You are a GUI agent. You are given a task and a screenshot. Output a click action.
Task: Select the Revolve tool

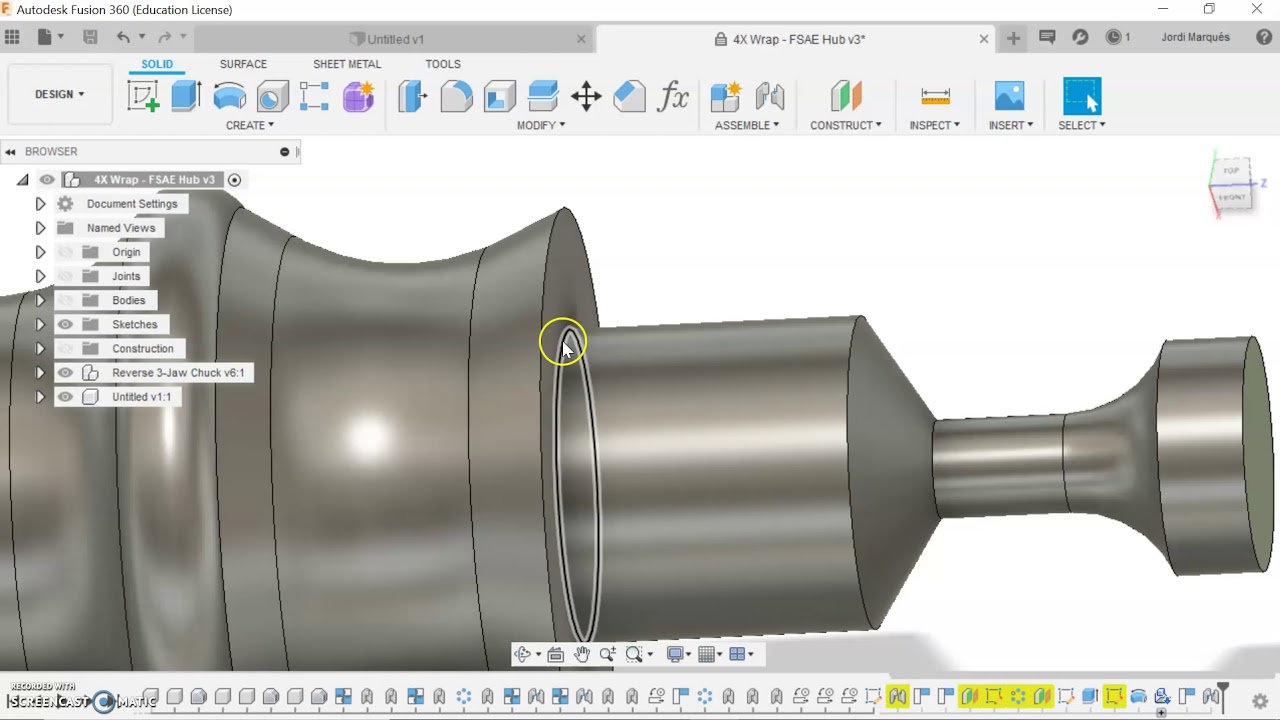(229, 96)
